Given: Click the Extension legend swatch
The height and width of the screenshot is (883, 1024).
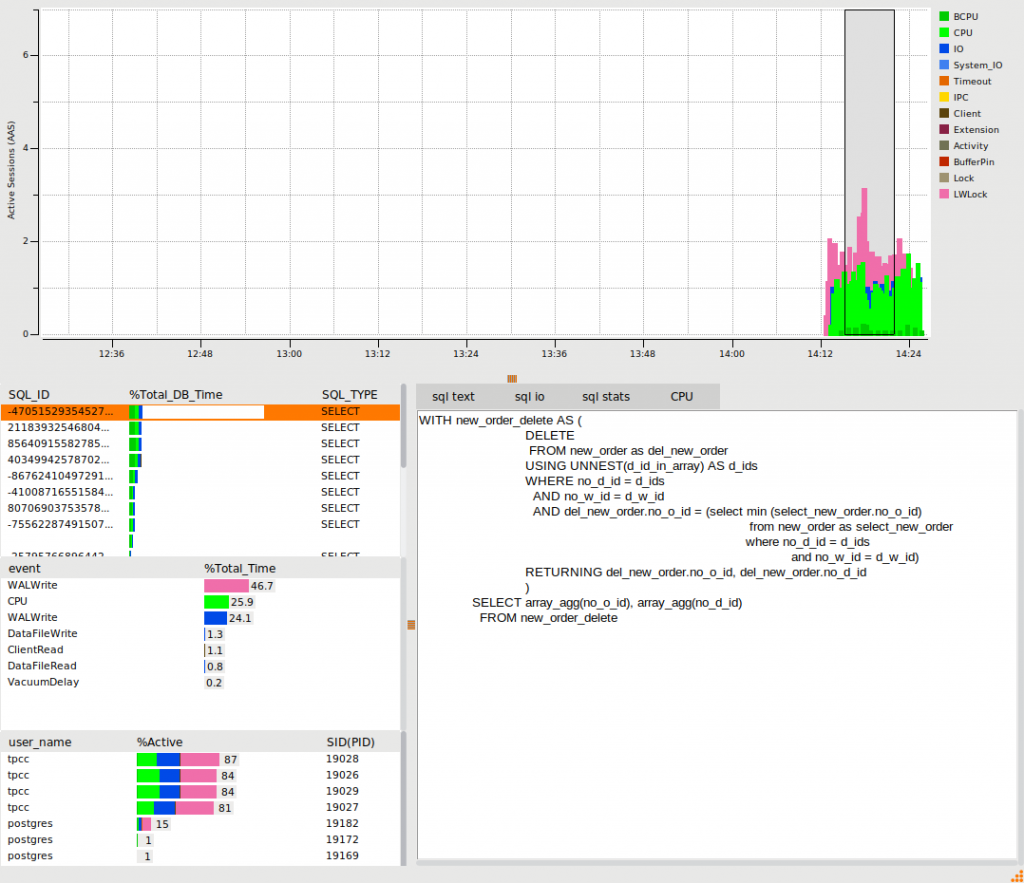Looking at the screenshot, I should [944, 130].
